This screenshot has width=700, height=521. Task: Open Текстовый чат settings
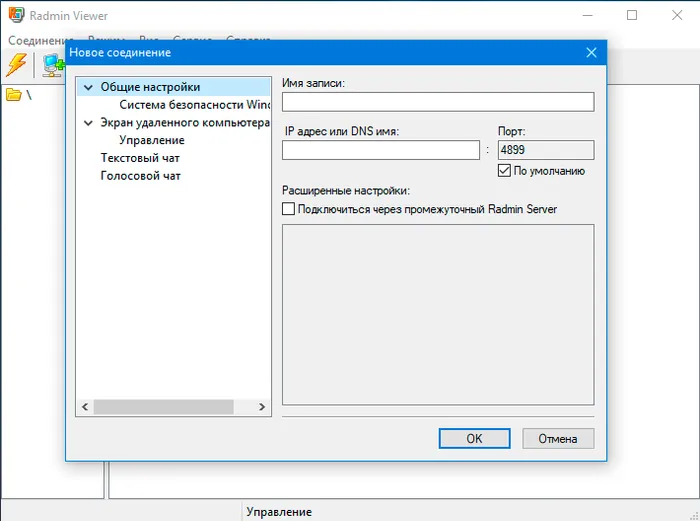[140, 158]
